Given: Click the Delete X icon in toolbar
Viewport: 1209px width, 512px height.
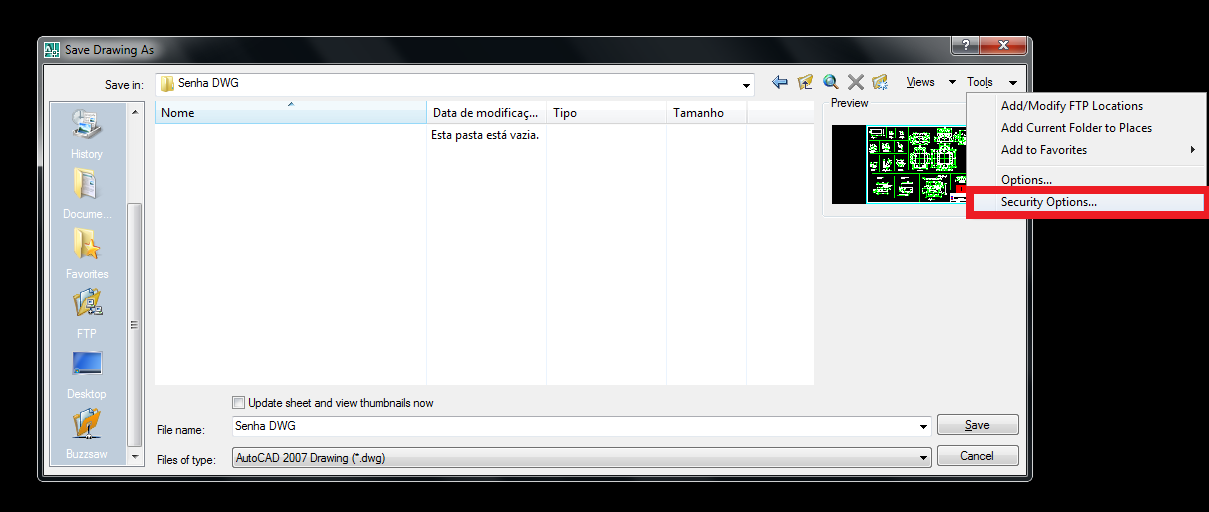Looking at the screenshot, I should click(856, 83).
